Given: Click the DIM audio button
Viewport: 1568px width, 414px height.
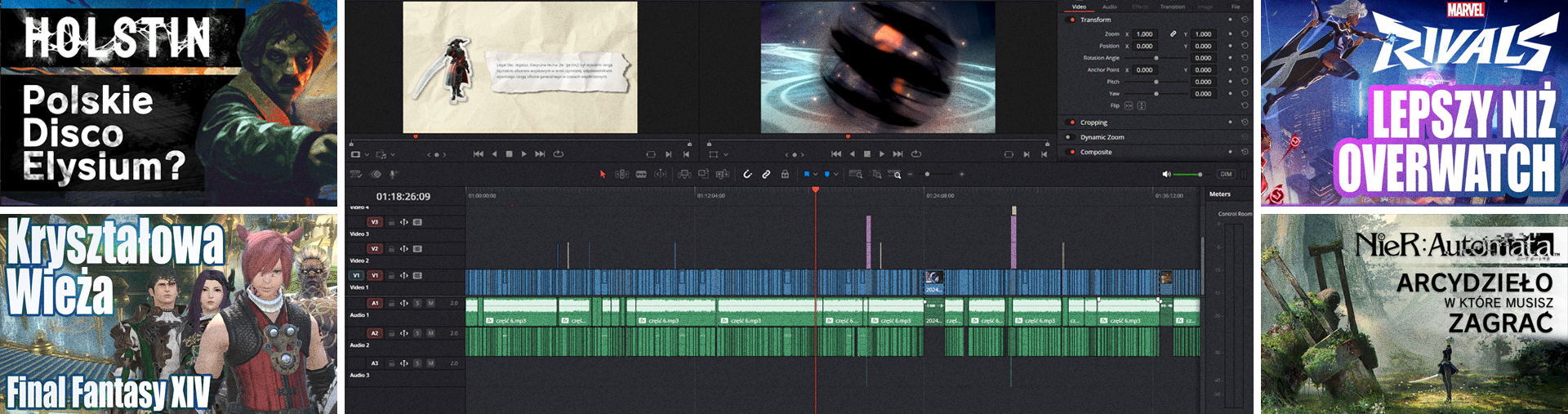Looking at the screenshot, I should (1226, 174).
